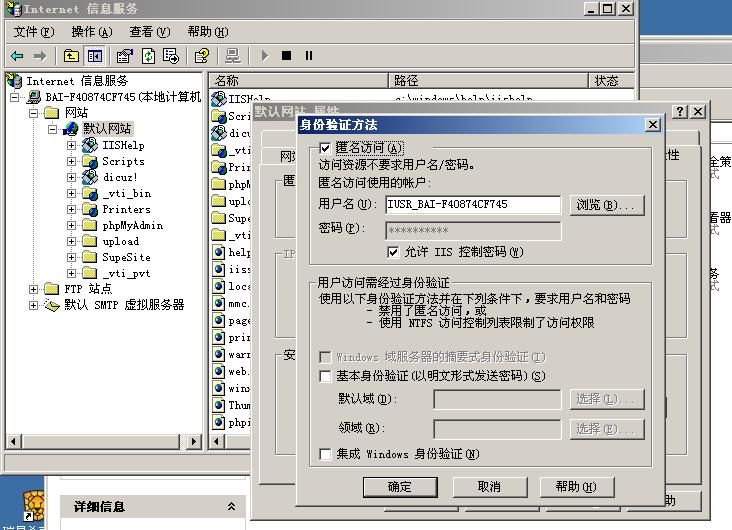
Task: Sort by the 状态 column header
Action: coord(611,81)
